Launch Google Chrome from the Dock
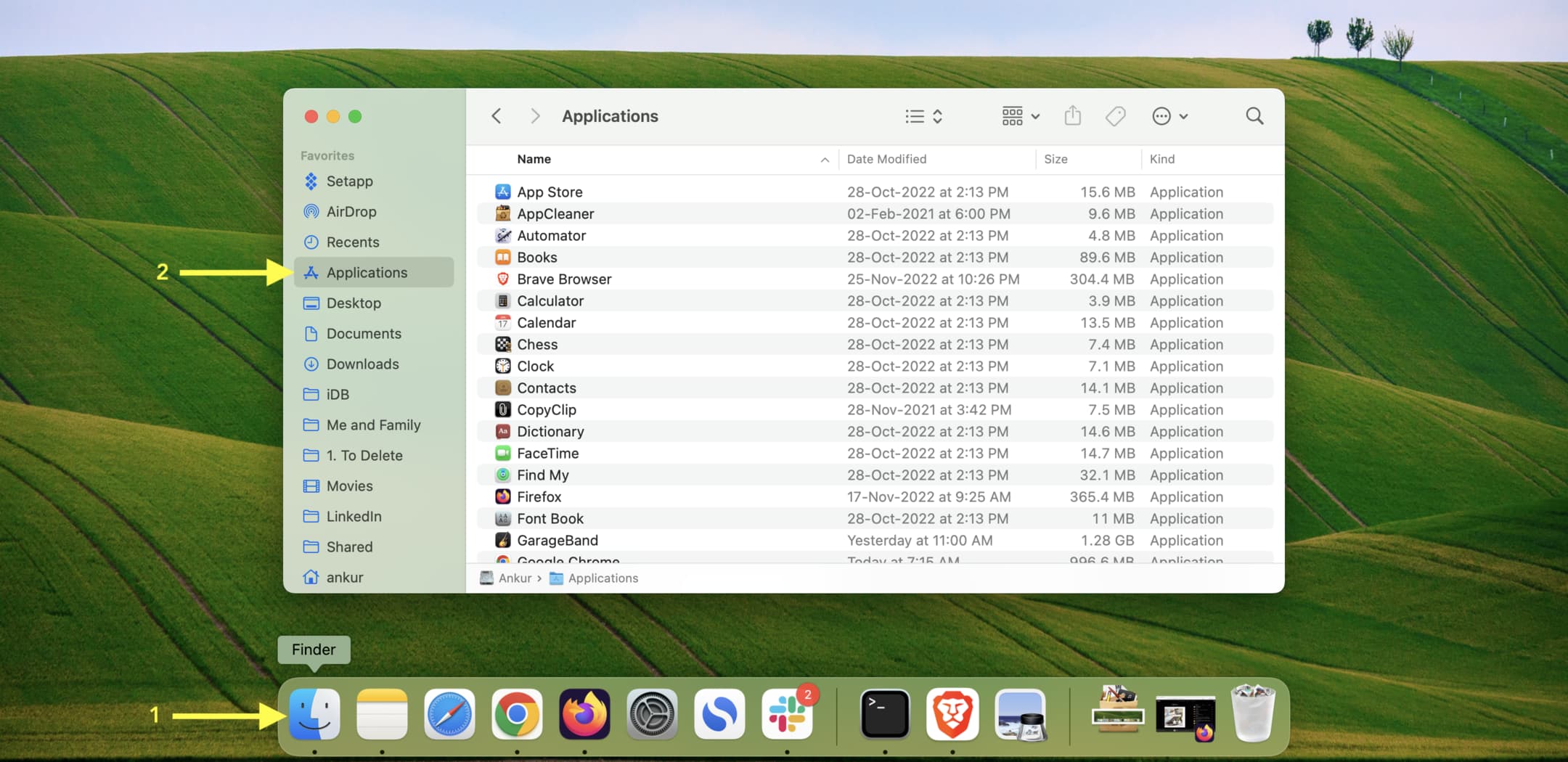Viewport: 1568px width, 762px height. 517,714
